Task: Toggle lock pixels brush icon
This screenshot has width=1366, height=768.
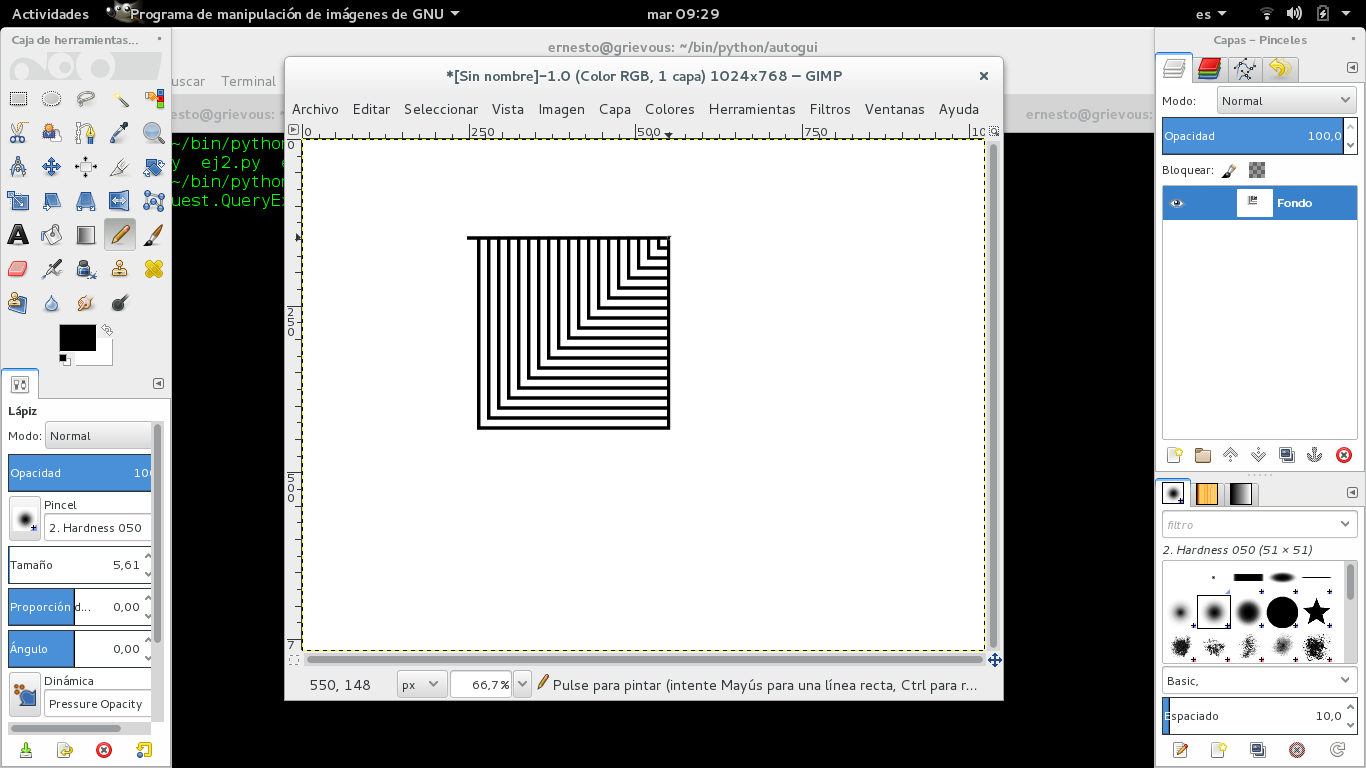Action: pyautogui.click(x=1229, y=170)
